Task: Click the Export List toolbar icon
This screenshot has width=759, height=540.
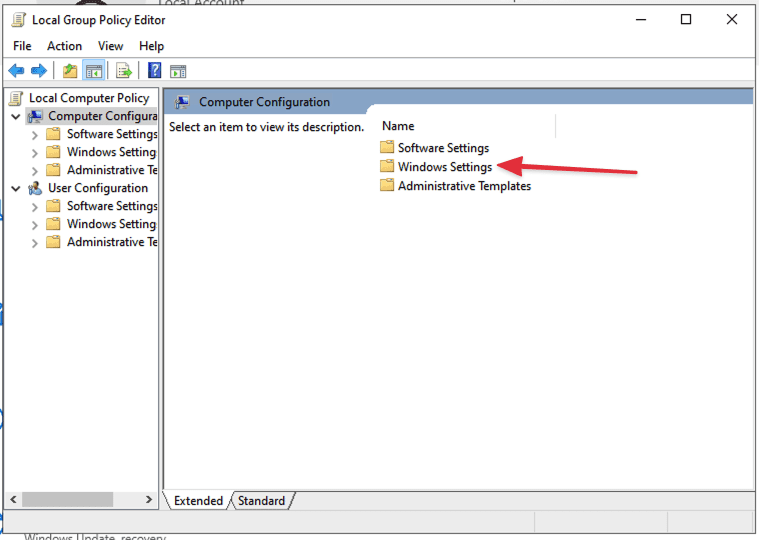Action: 124,70
